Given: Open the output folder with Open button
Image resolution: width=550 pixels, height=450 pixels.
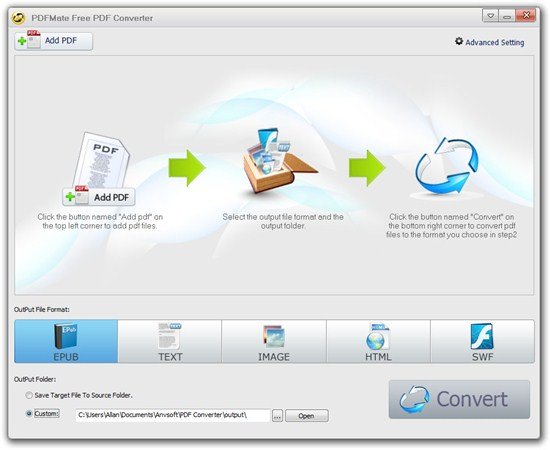Looking at the screenshot, I should [x=307, y=416].
